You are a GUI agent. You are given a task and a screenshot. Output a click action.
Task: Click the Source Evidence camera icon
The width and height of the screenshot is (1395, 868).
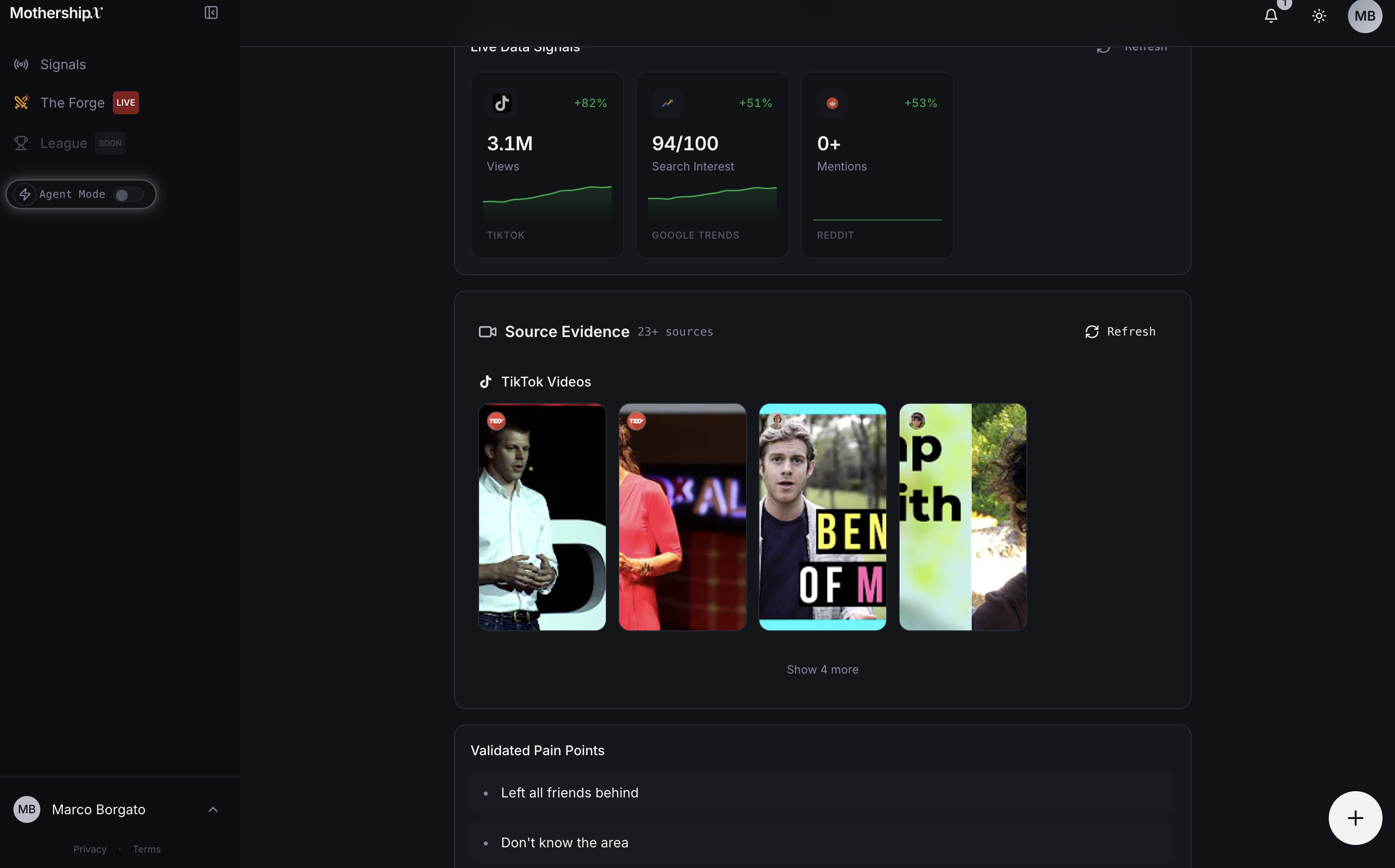487,332
